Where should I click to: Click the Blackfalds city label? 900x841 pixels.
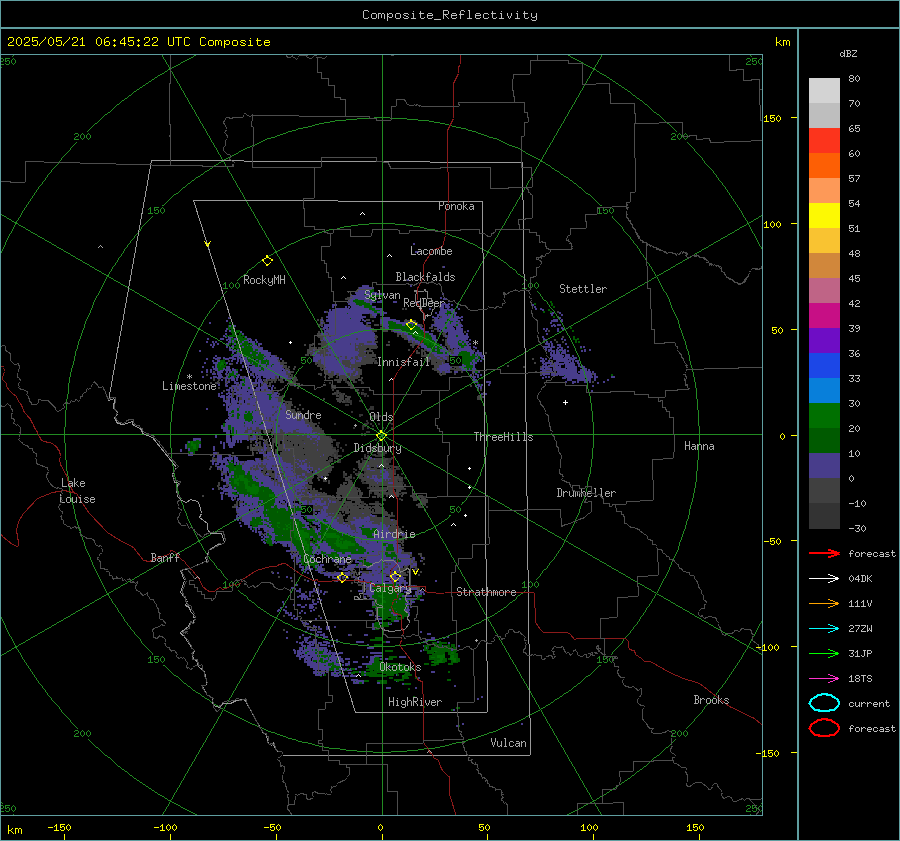coord(425,277)
